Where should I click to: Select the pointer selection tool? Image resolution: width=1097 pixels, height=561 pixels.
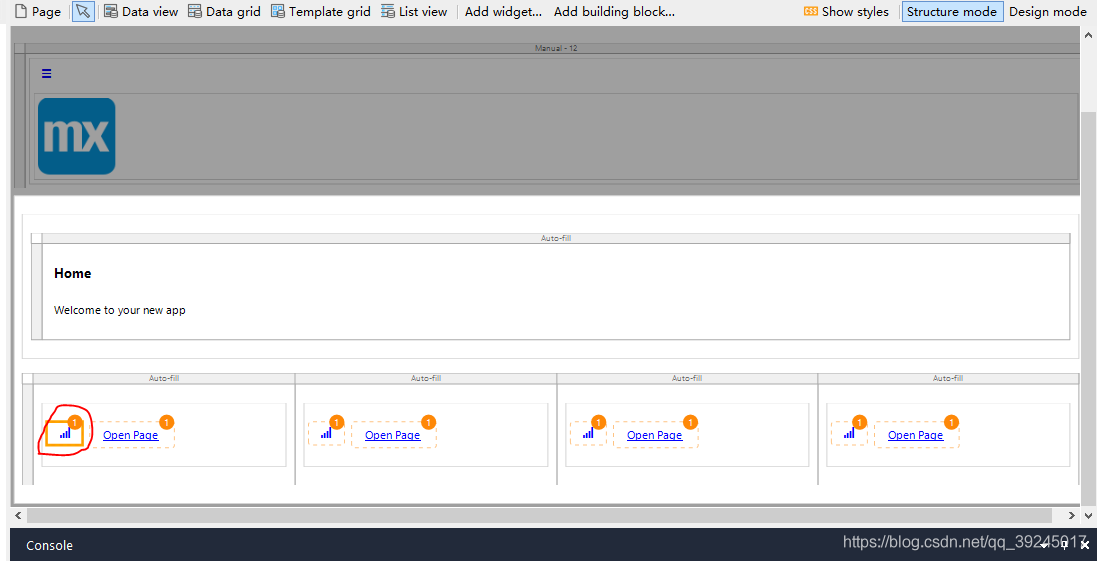[84, 12]
